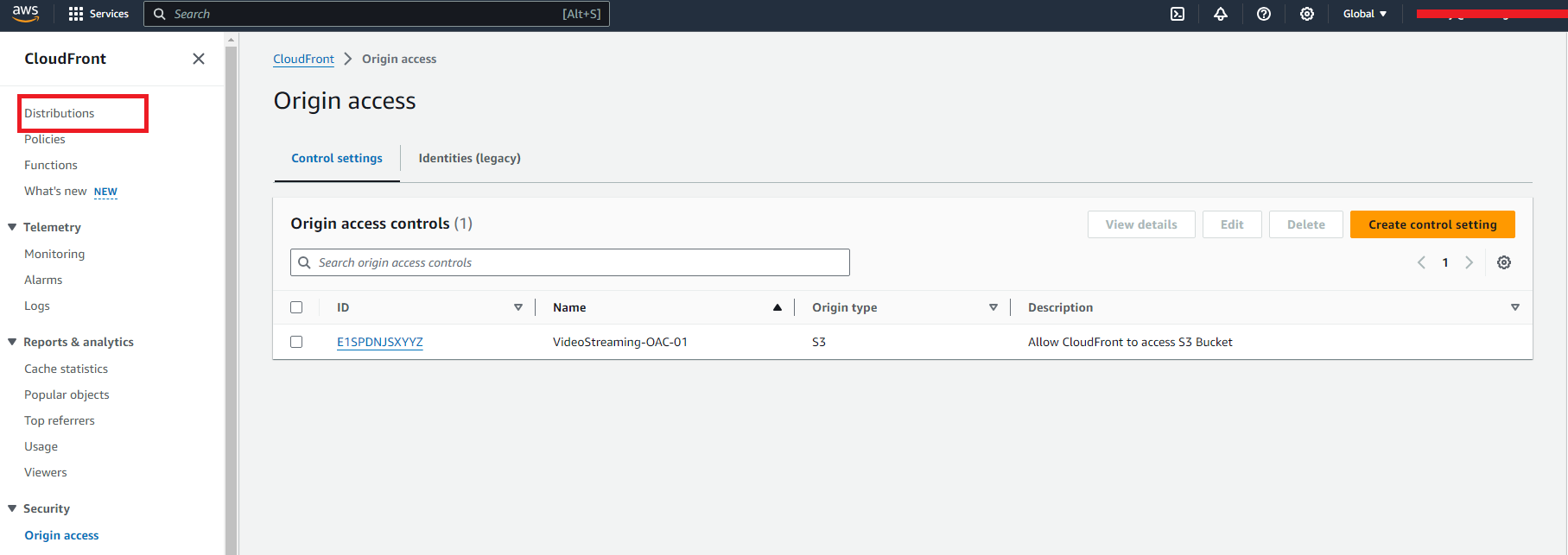Click VideoStreaming-OAC-01 name cell
This screenshot has height=555, width=1568.
tap(620, 342)
